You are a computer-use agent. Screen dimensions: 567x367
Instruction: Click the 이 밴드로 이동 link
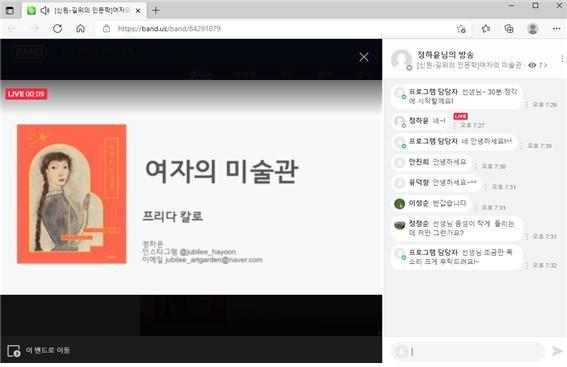pos(48,350)
